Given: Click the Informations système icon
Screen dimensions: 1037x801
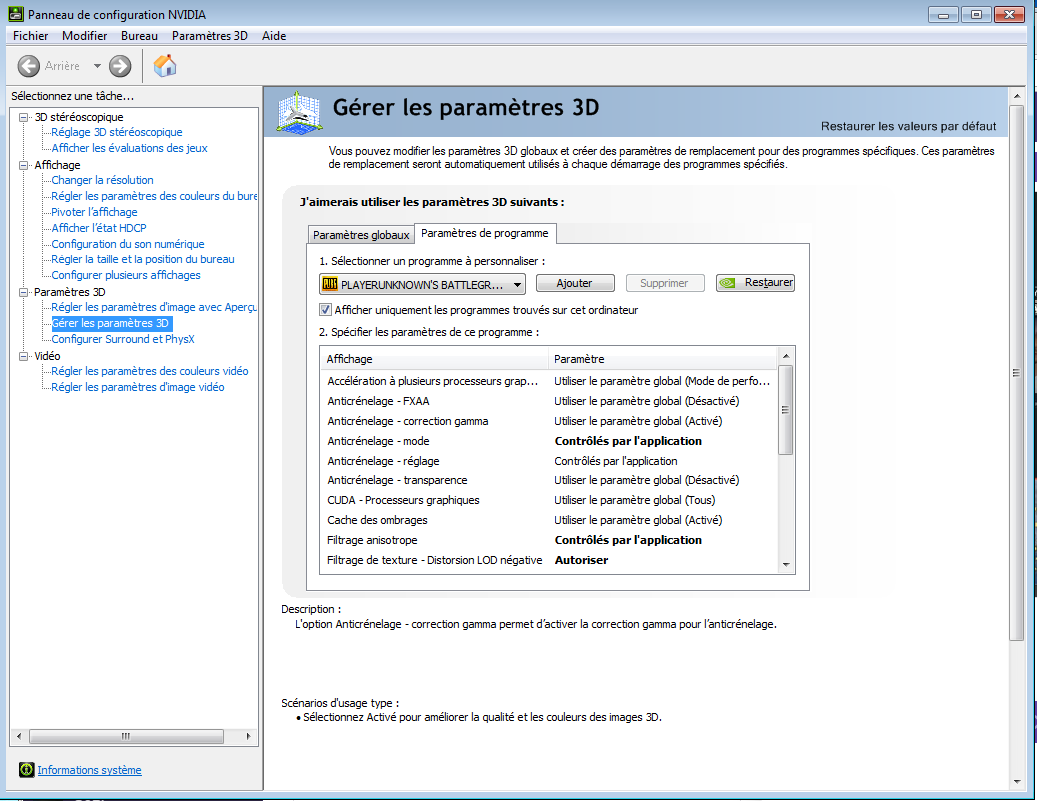Looking at the screenshot, I should click(27, 770).
